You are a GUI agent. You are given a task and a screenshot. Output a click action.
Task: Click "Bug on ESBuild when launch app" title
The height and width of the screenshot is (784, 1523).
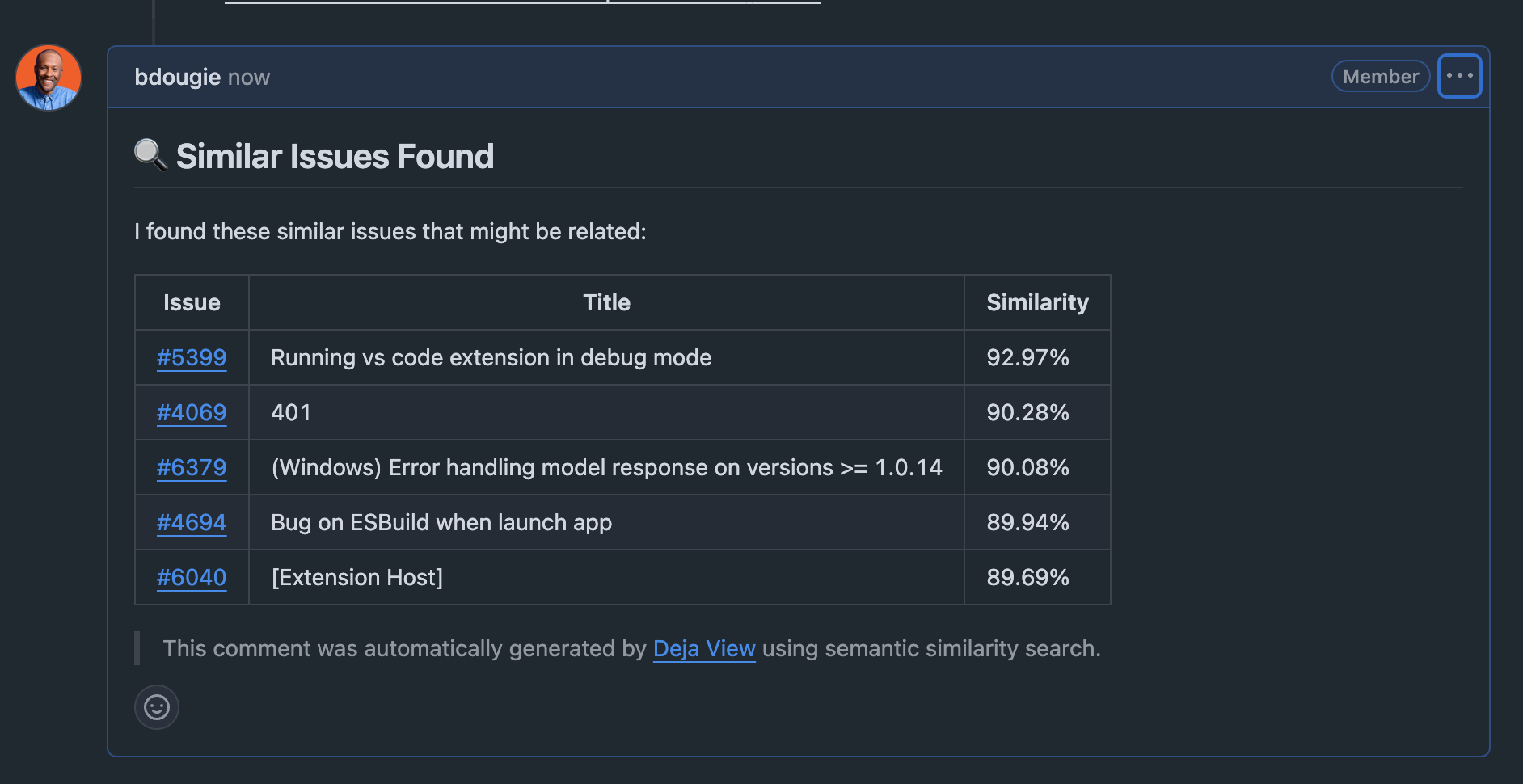pyautogui.click(x=441, y=522)
